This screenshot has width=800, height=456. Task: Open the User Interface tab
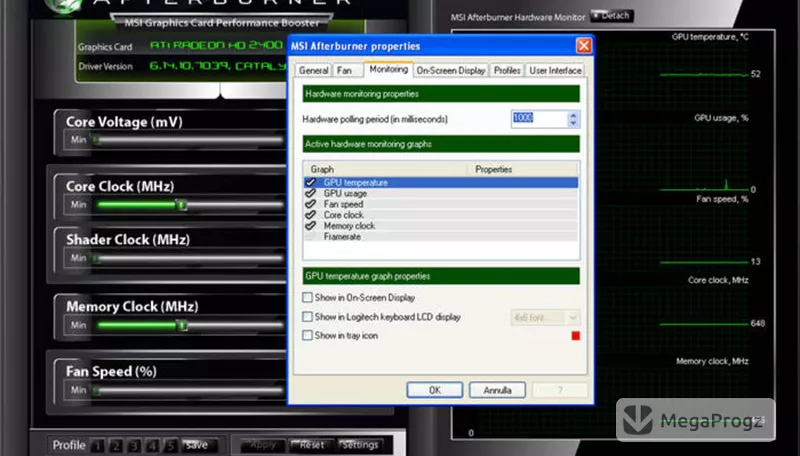(555, 70)
